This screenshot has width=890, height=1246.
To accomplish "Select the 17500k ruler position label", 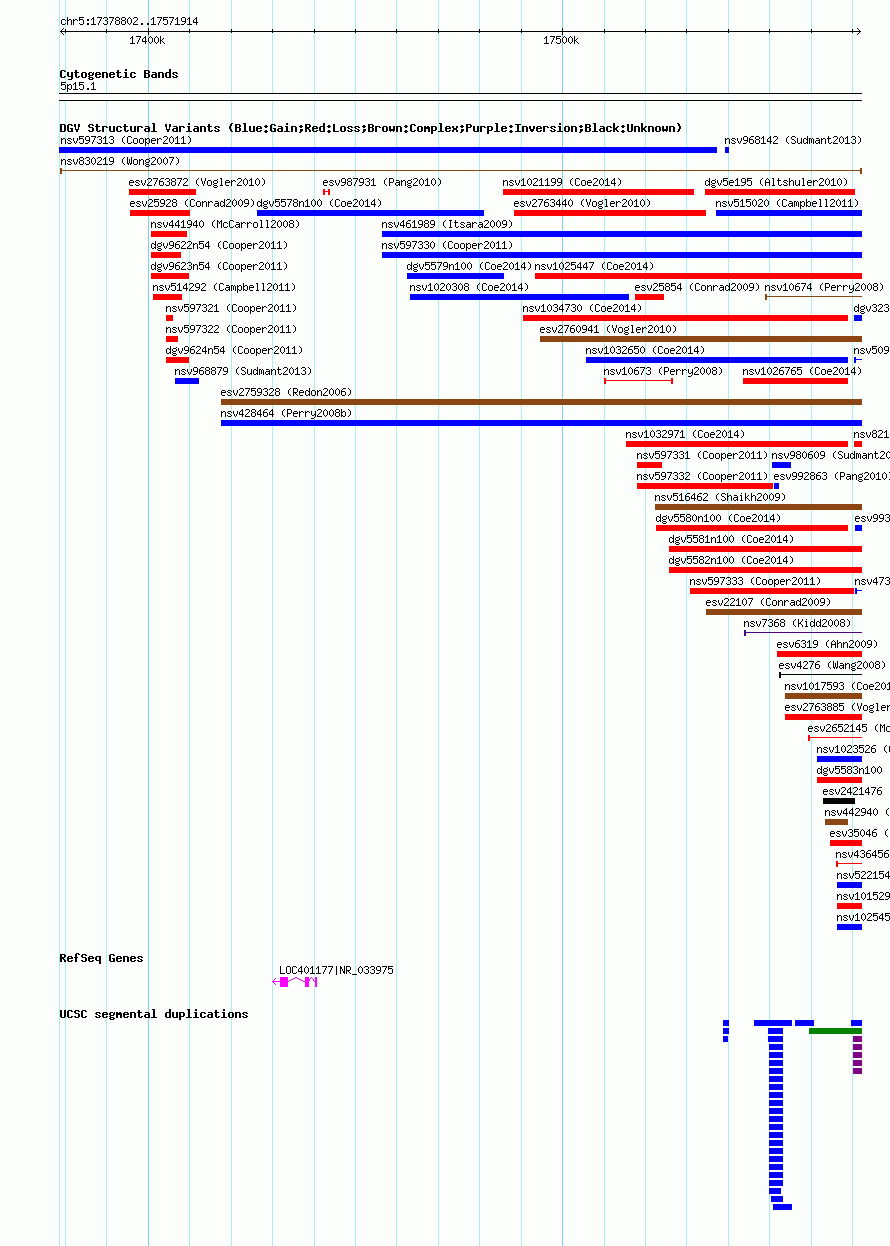I will [561, 40].
